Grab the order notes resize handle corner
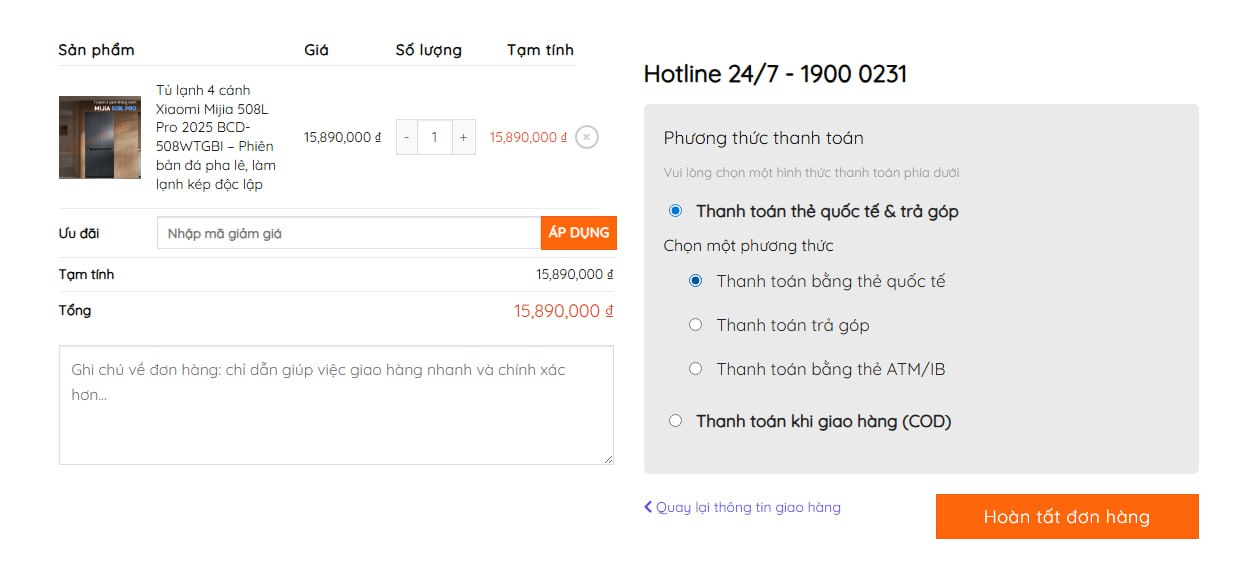1252x568 pixels. point(609,460)
